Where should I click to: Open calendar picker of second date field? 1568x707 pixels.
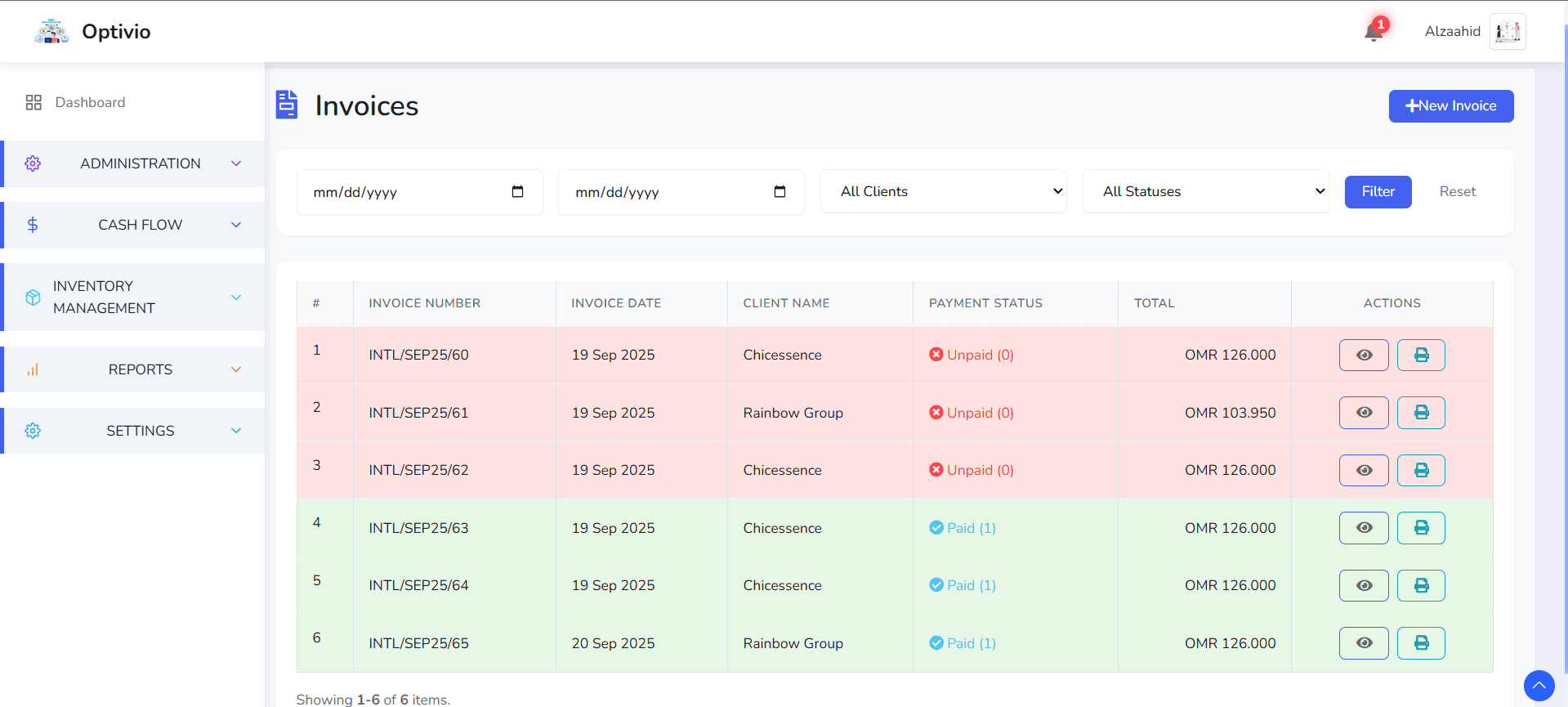[x=780, y=191]
